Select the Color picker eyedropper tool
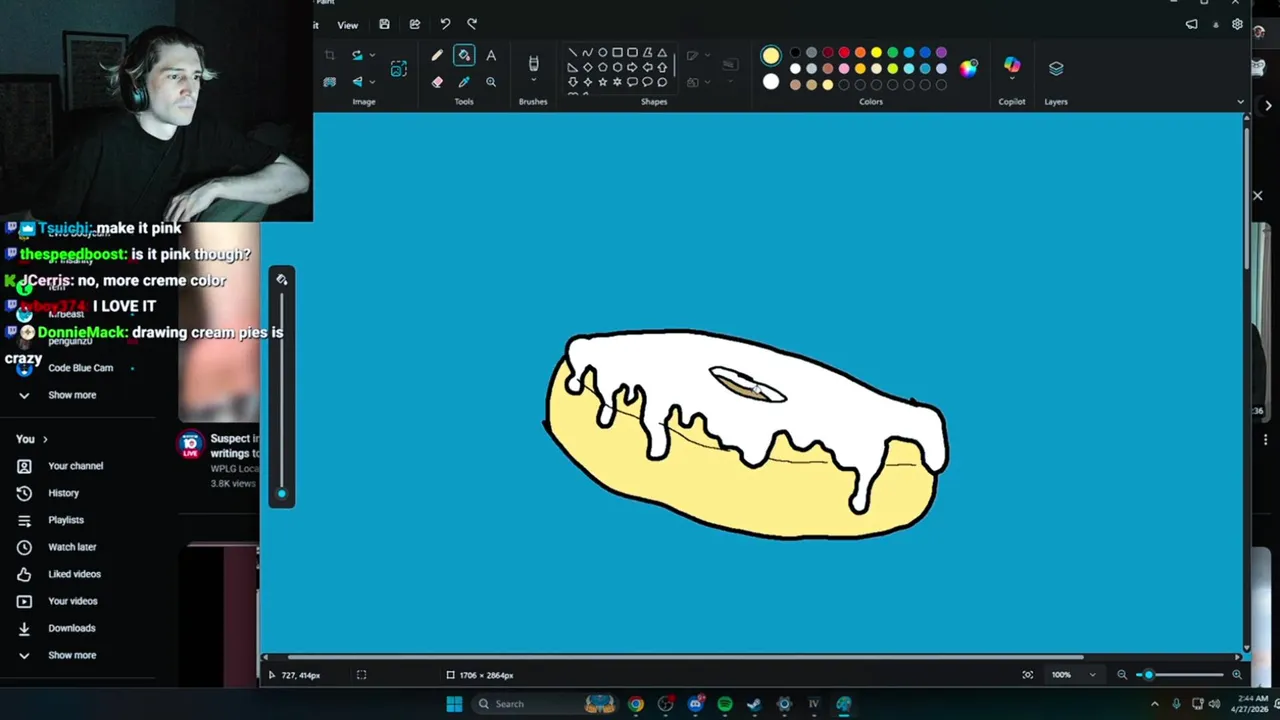The width and height of the screenshot is (1280, 720). click(464, 82)
